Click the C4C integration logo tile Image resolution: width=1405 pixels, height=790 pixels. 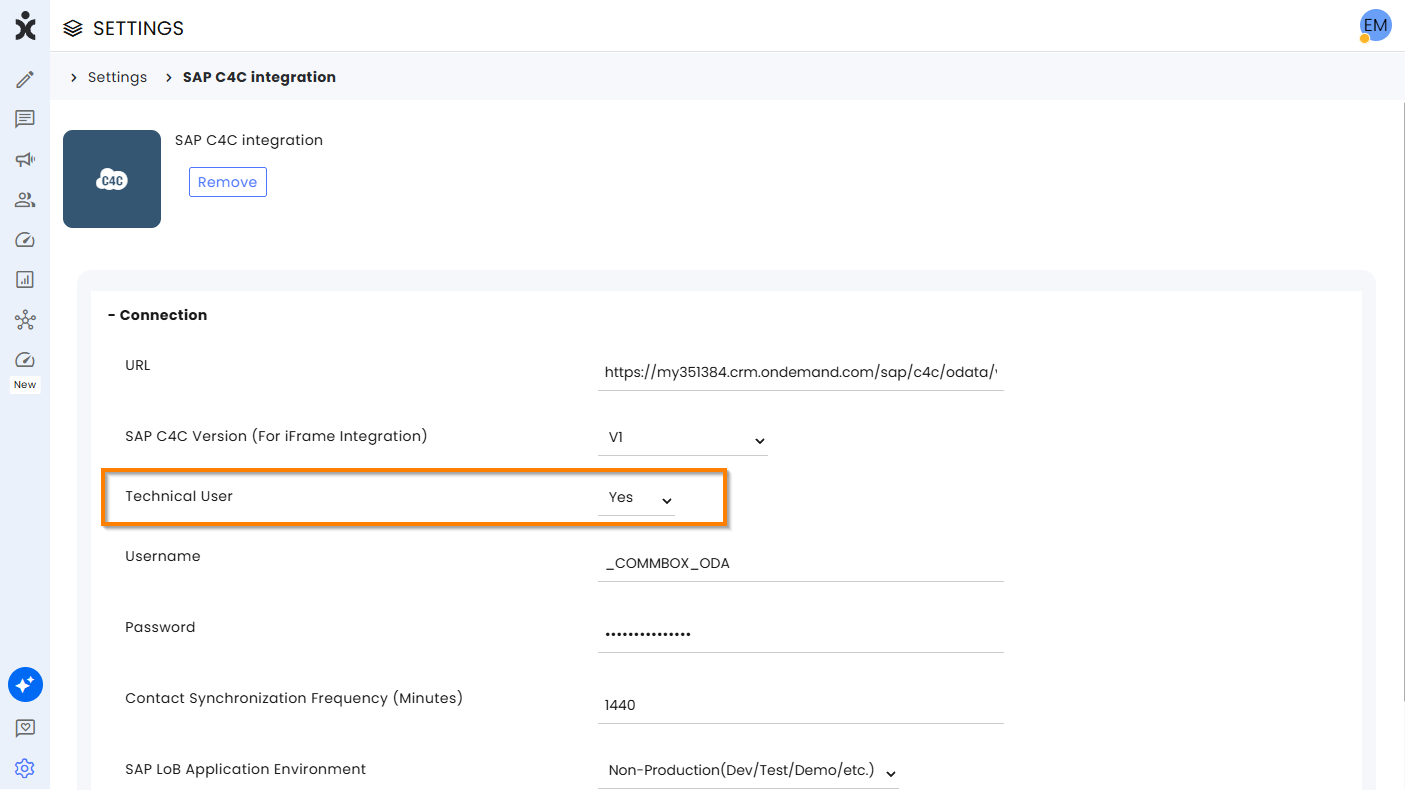coord(112,179)
